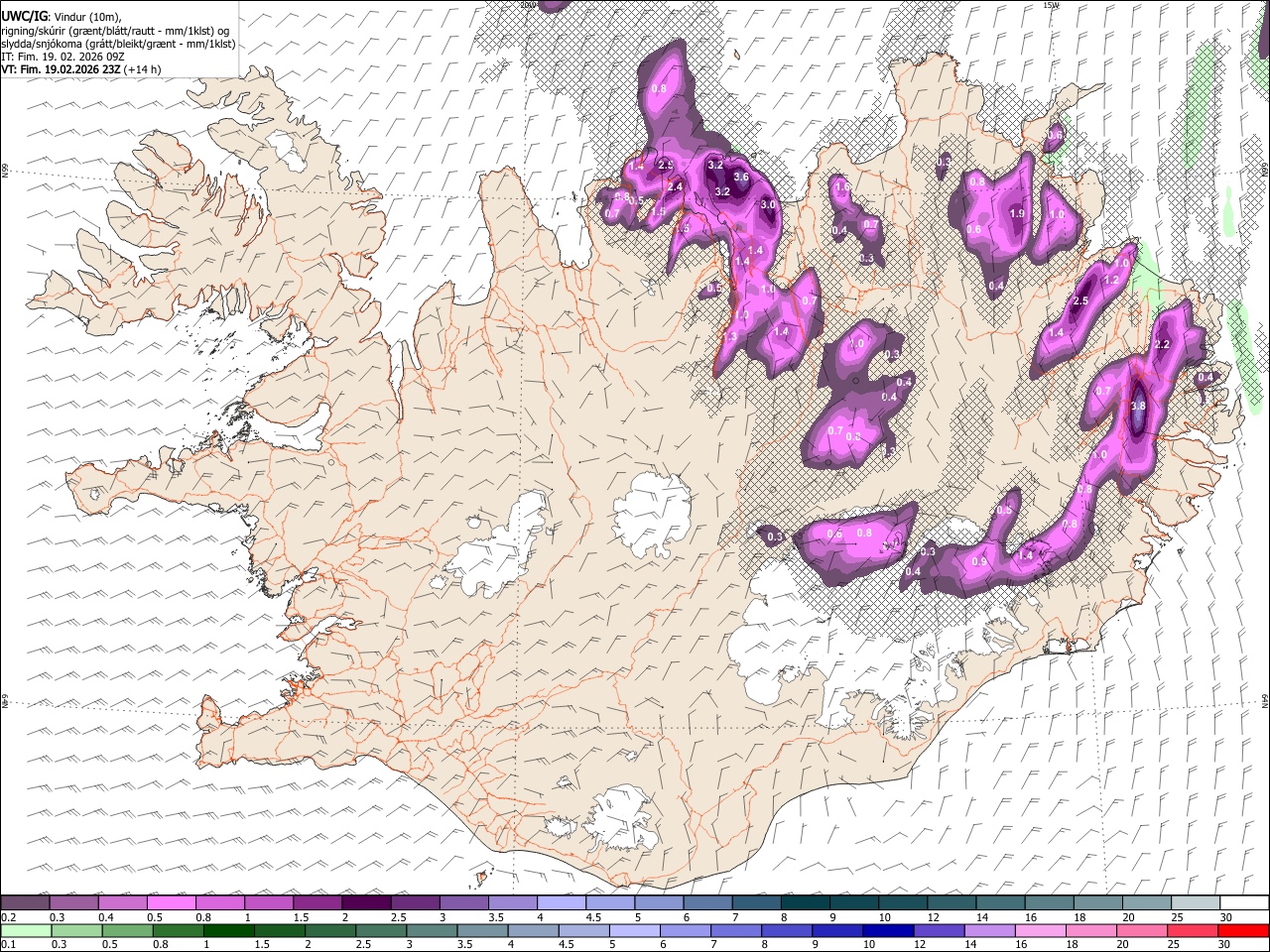Pick the lavender snow swatch between 4 and 4.5
This screenshot has height=952, width=1270.
tap(562, 902)
